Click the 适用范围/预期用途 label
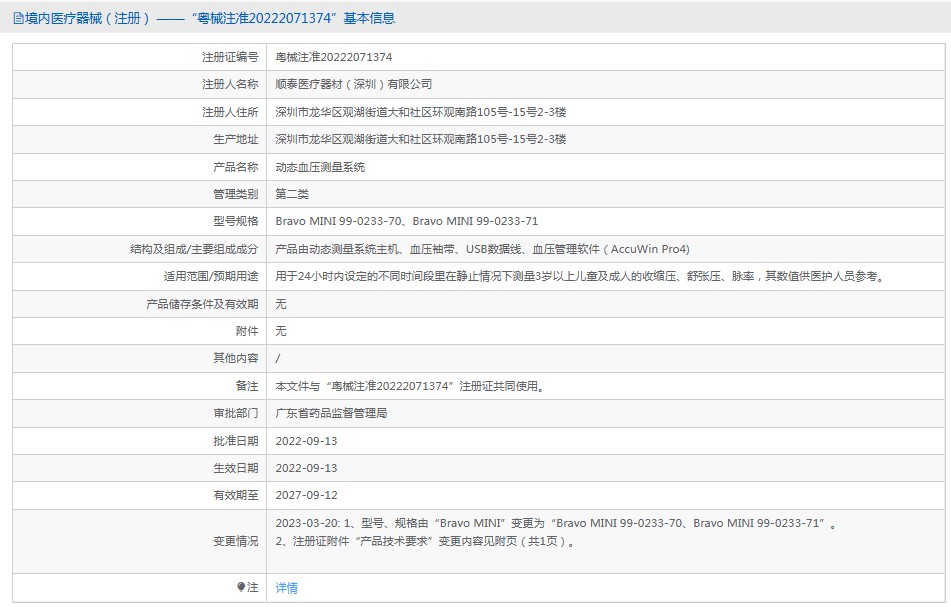 pos(210,277)
